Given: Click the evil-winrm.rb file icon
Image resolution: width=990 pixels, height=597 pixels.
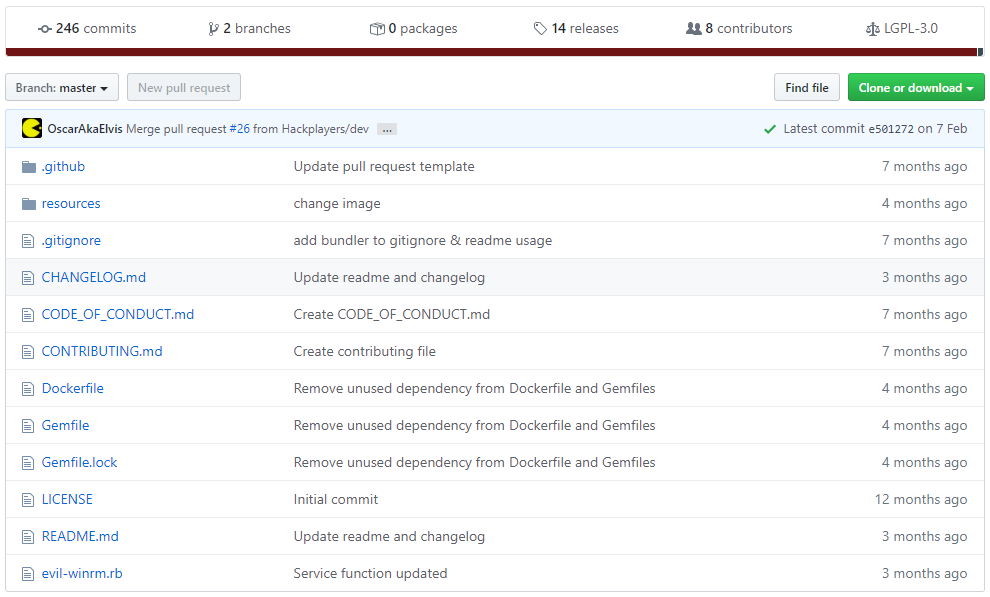Looking at the screenshot, I should coord(28,574).
